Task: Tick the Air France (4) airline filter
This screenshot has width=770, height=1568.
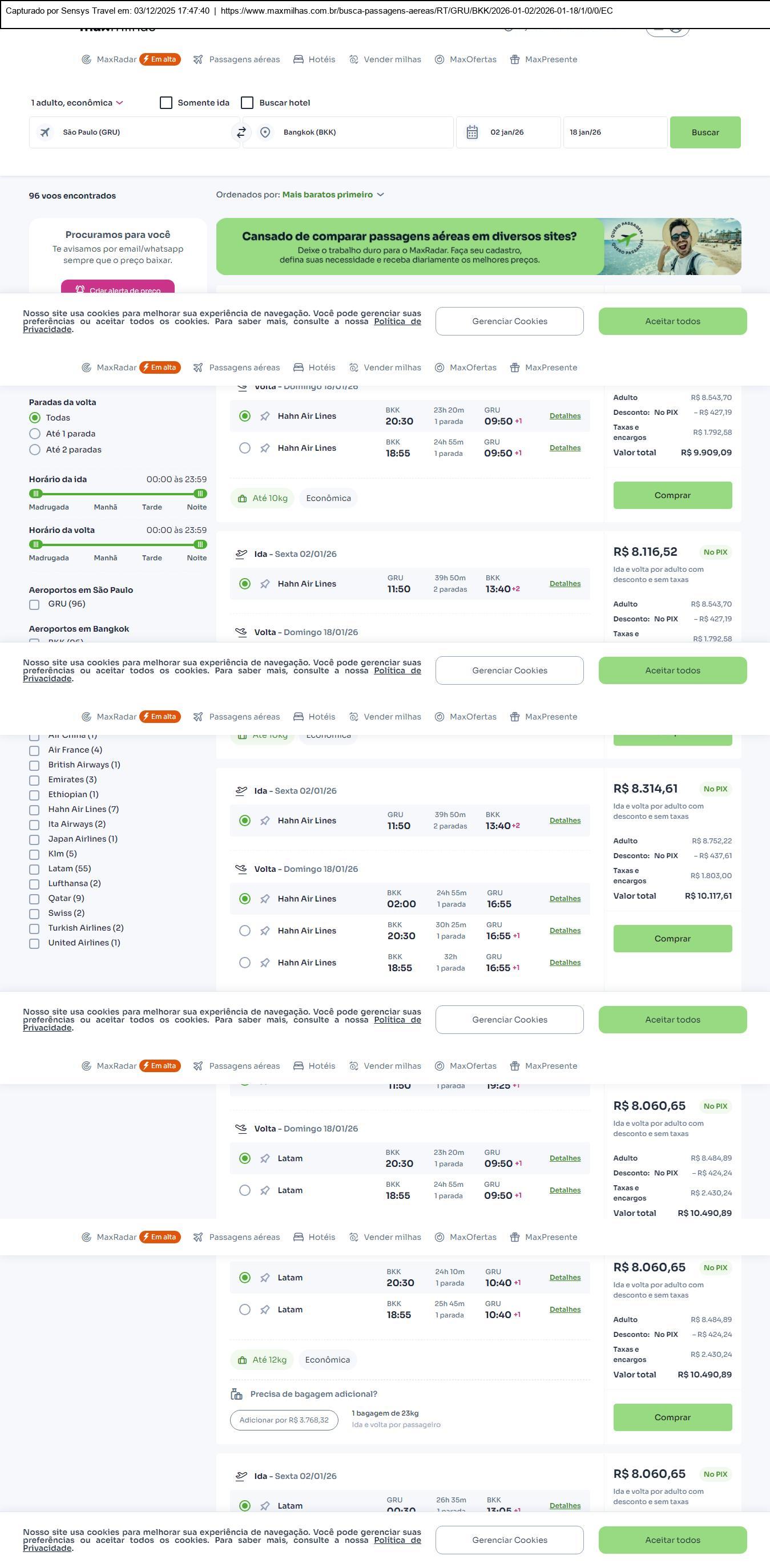Action: click(x=35, y=750)
